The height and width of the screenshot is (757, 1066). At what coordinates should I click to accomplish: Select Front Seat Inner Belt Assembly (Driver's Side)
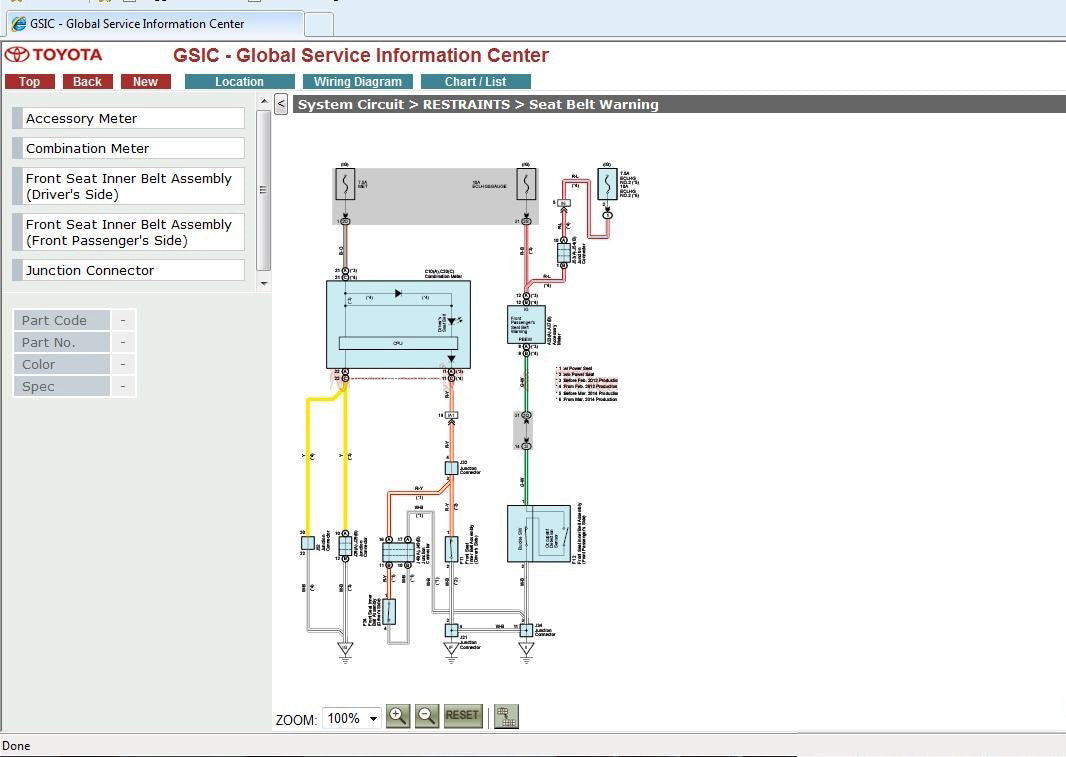pyautogui.click(x=129, y=186)
